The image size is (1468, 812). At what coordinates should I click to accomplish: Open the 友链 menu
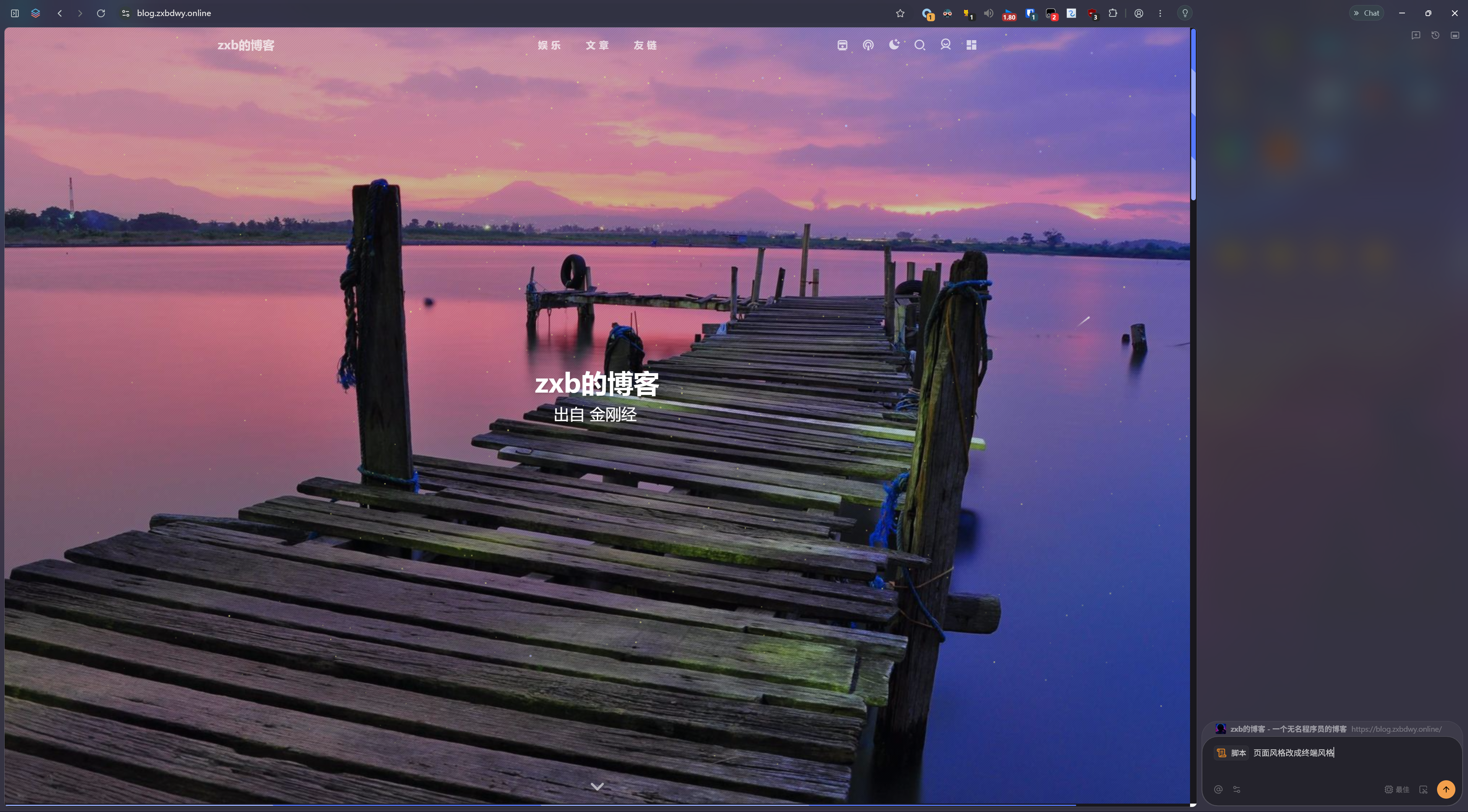645,45
